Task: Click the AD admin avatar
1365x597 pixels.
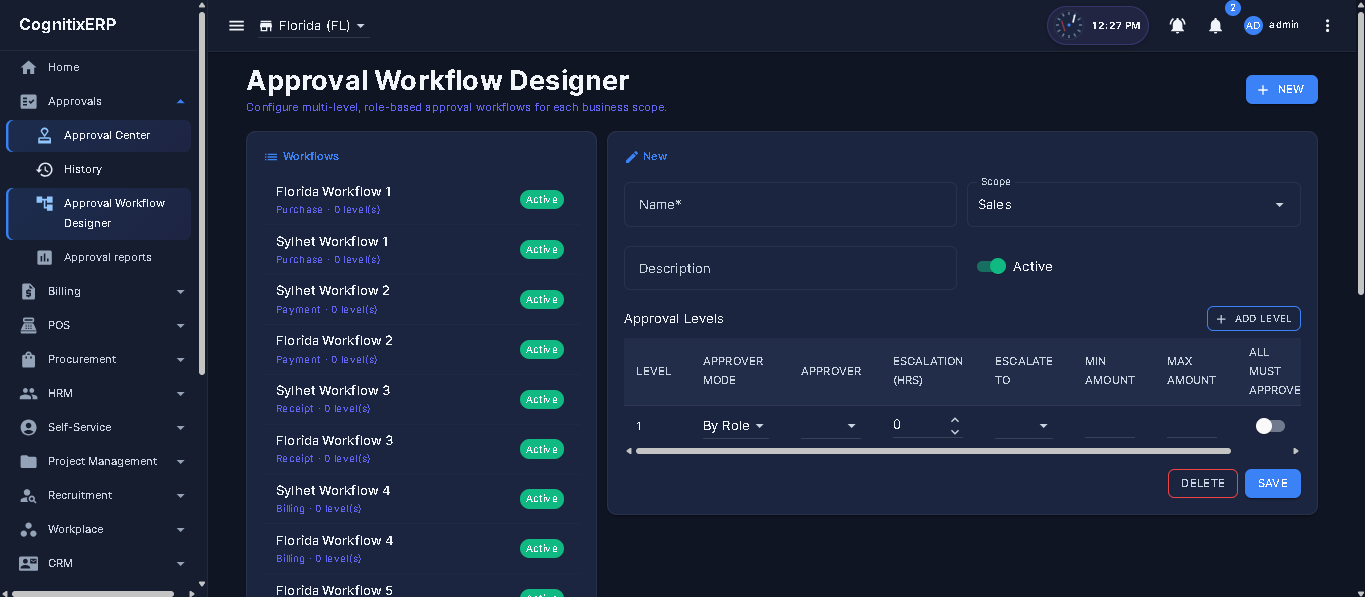Action: [1253, 26]
